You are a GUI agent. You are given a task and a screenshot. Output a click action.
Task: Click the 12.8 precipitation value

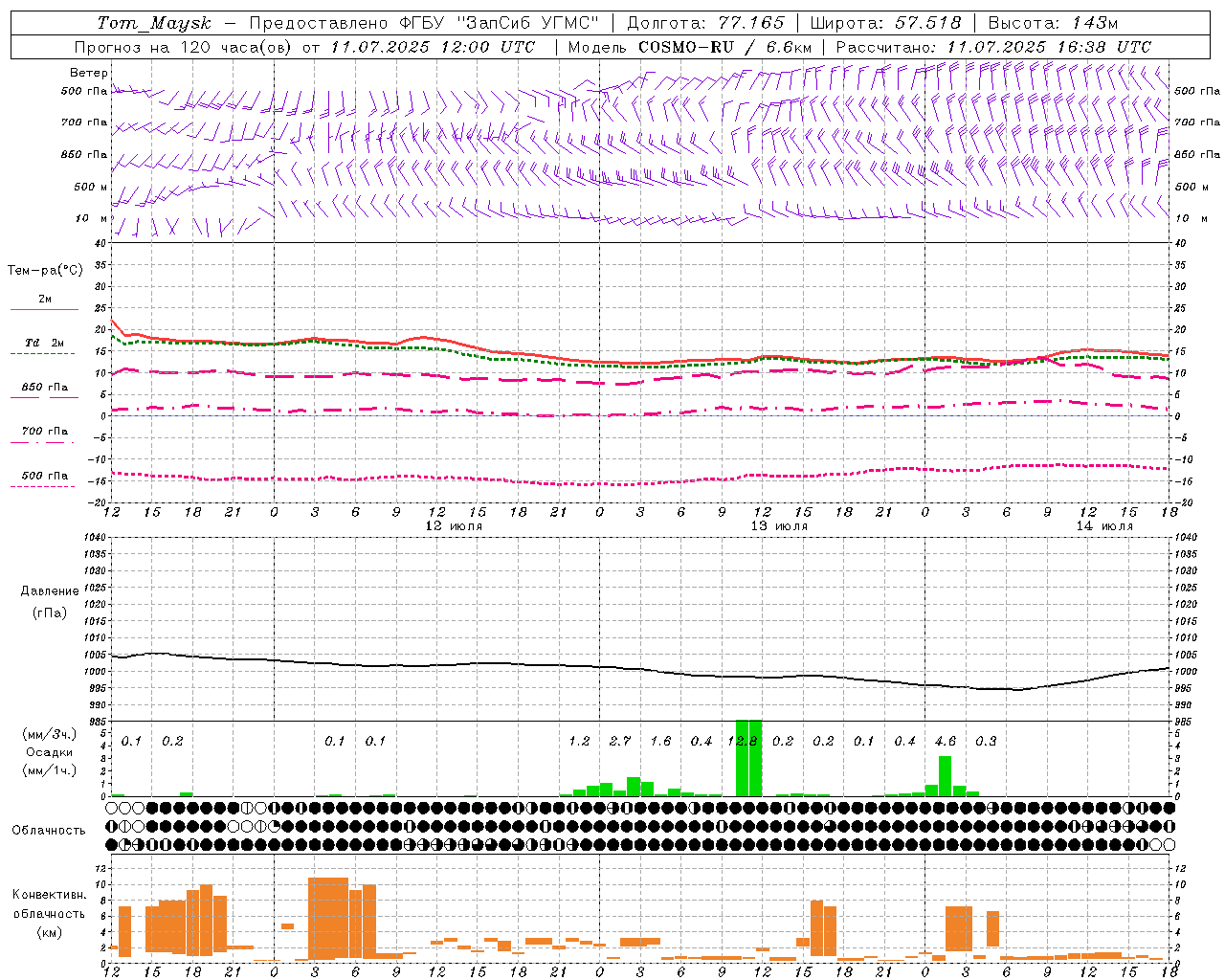tap(743, 741)
